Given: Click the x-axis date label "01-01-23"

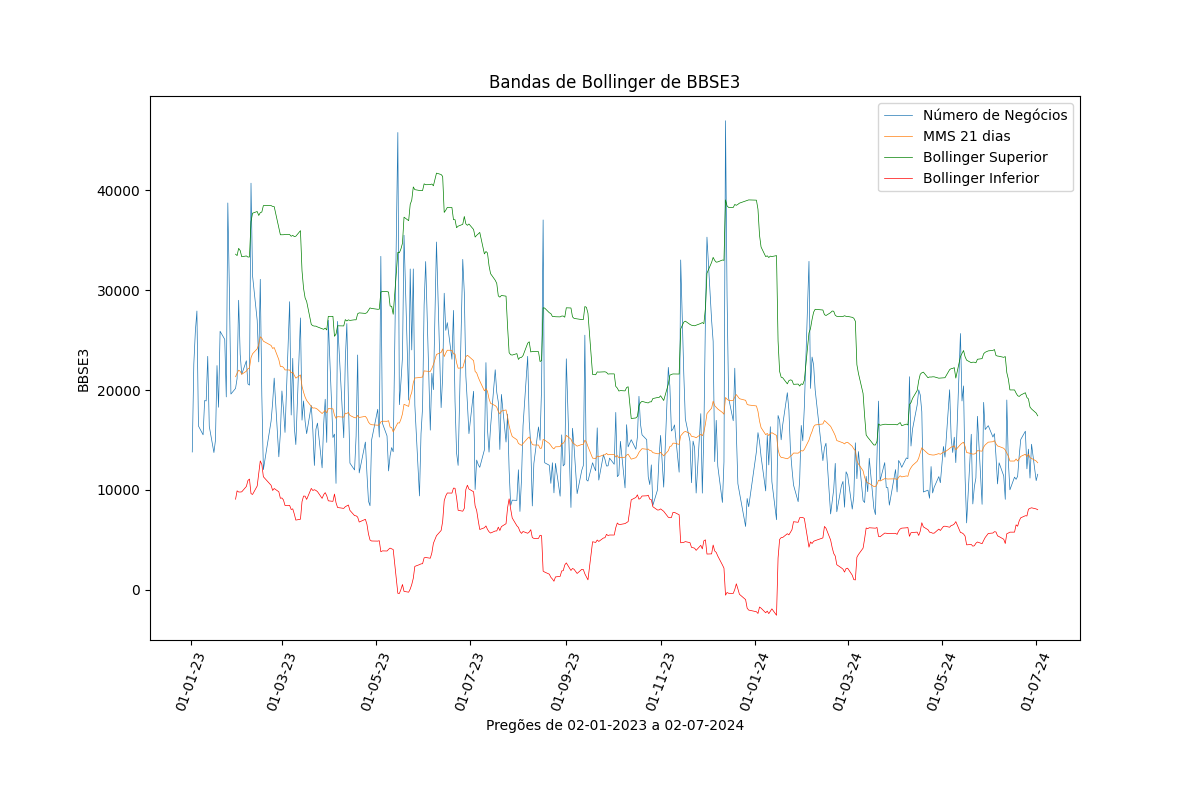Looking at the screenshot, I should point(191,681).
